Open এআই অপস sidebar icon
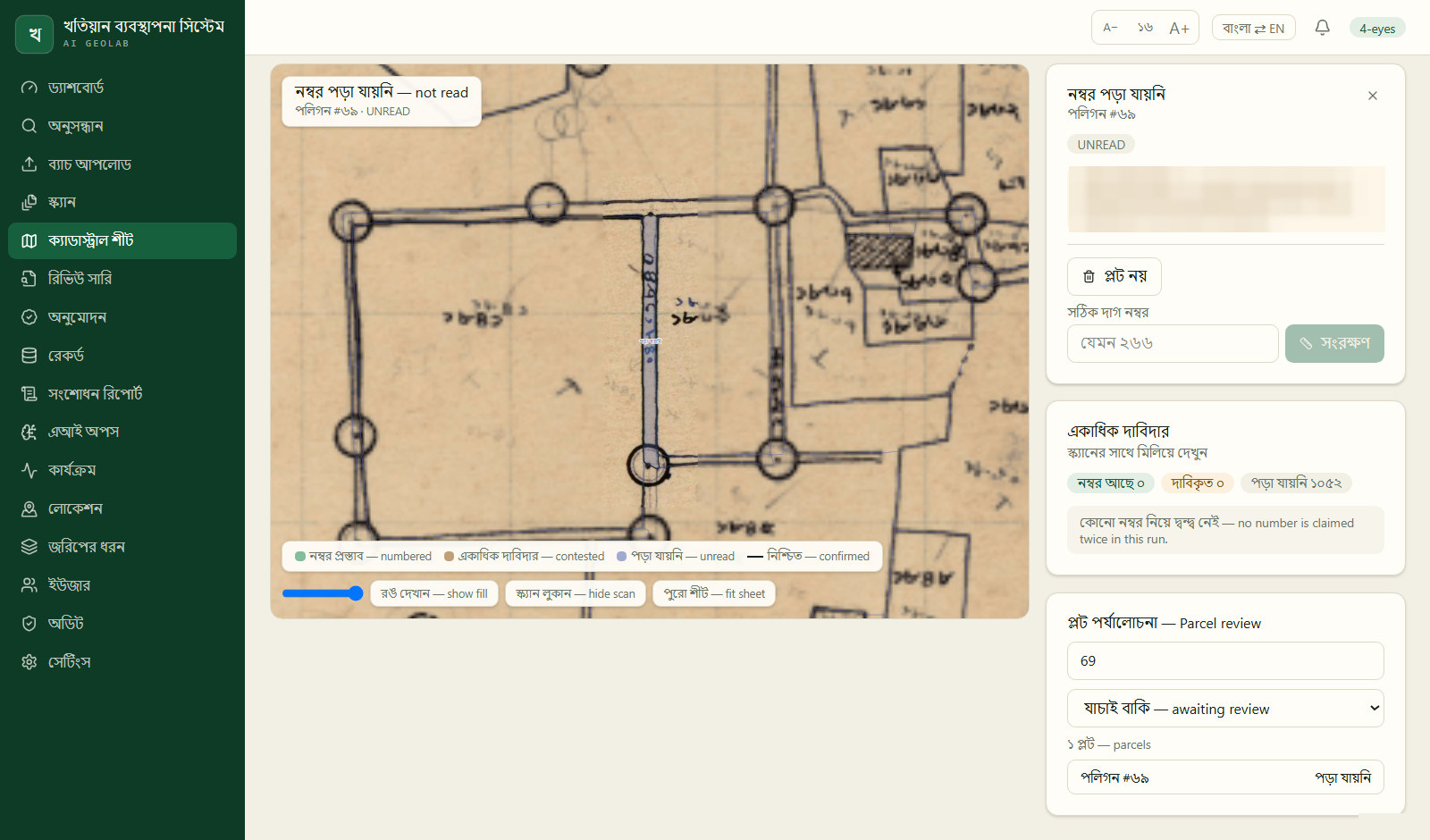The height and width of the screenshot is (840, 1430). pos(29,432)
